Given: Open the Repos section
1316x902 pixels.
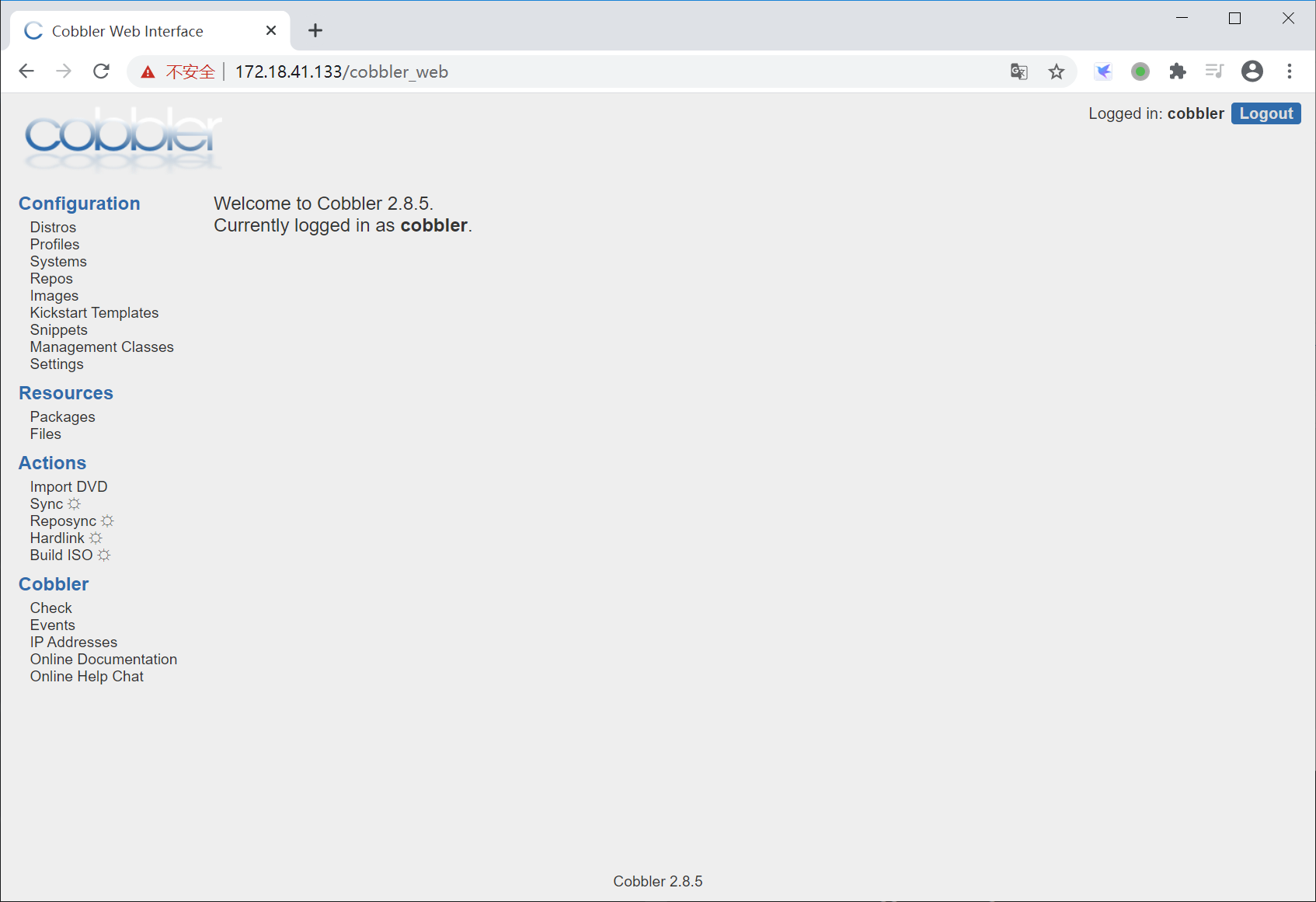Looking at the screenshot, I should (x=51, y=279).
